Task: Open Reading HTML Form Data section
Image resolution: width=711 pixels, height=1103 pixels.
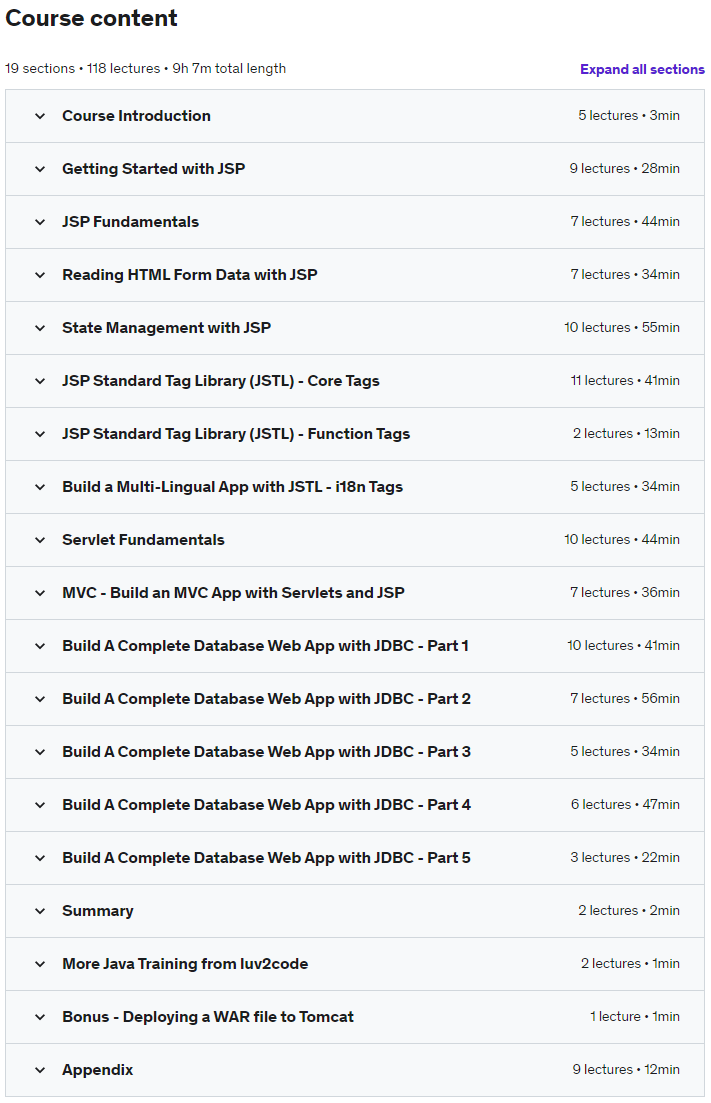Action: pyautogui.click(x=189, y=275)
